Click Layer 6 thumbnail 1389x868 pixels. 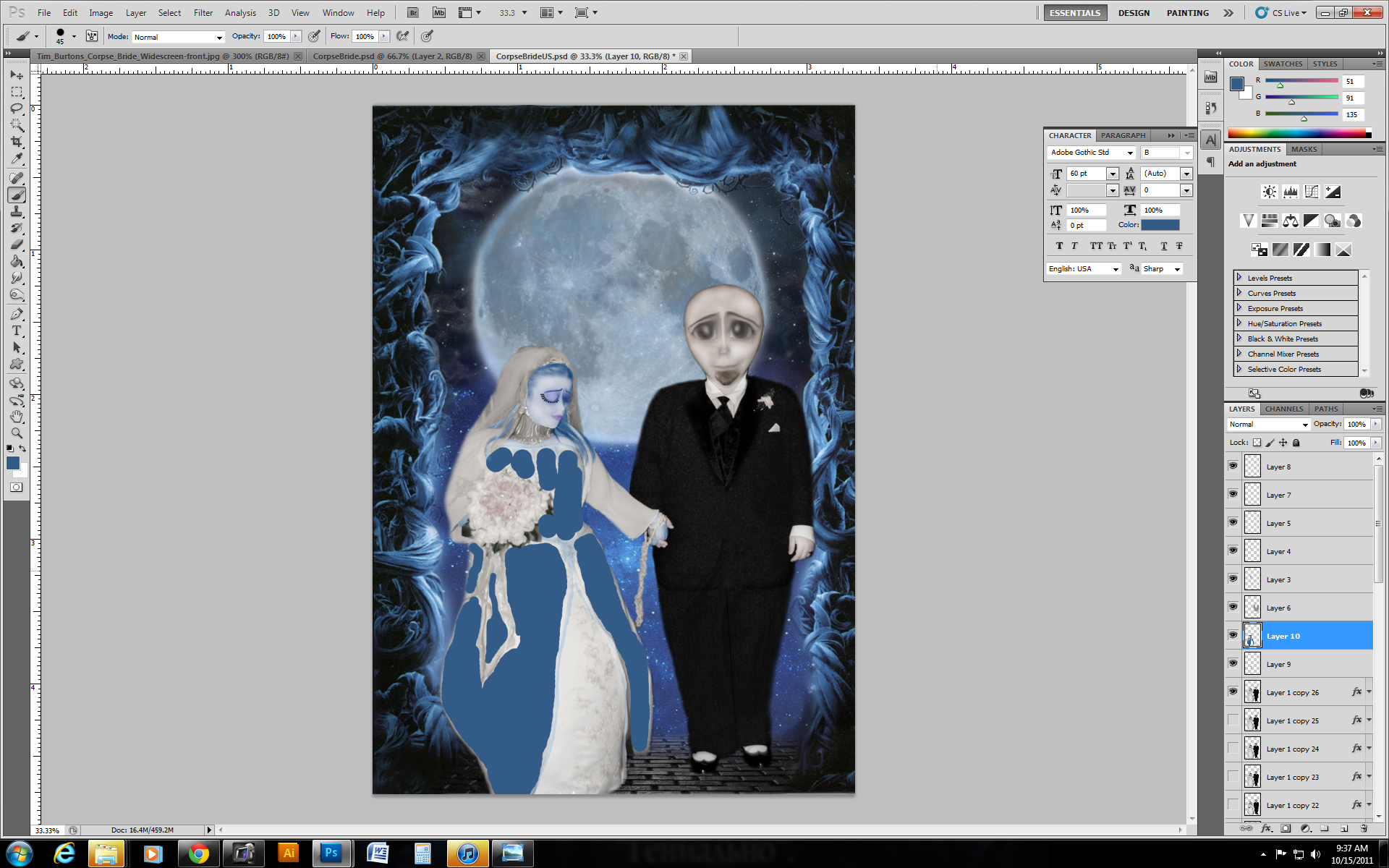pyautogui.click(x=1252, y=608)
